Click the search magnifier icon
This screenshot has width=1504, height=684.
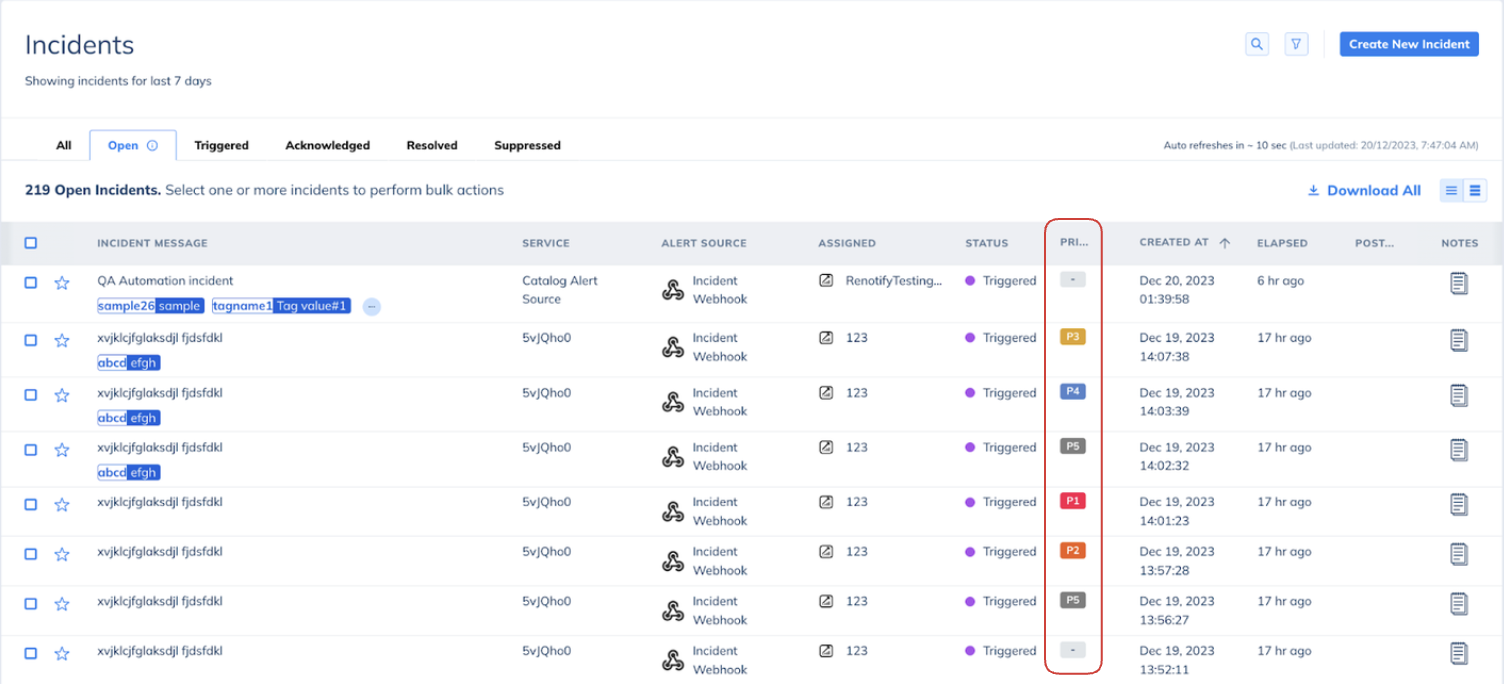(1257, 44)
